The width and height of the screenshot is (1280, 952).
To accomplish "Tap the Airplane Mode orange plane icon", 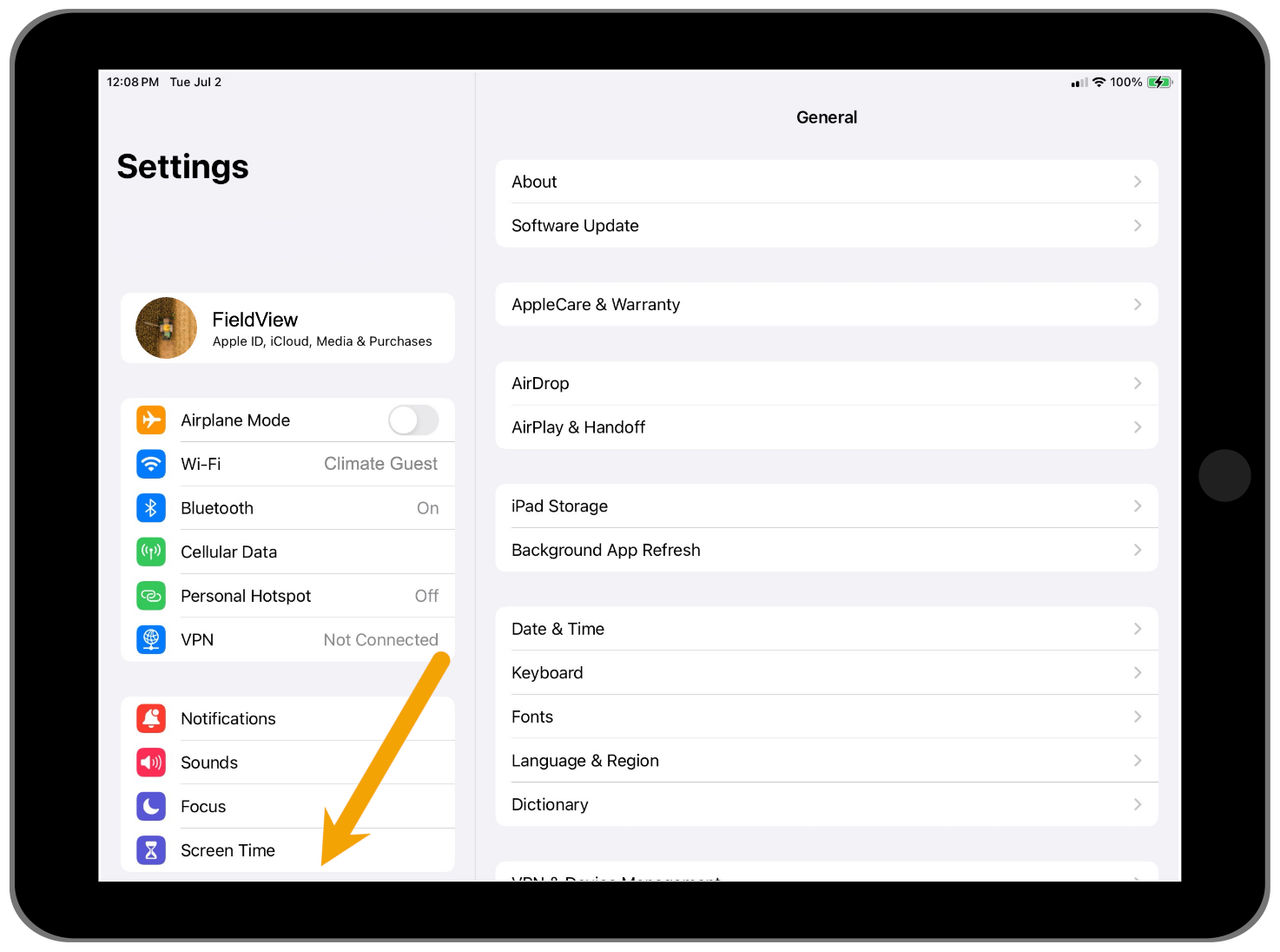I will [x=151, y=420].
